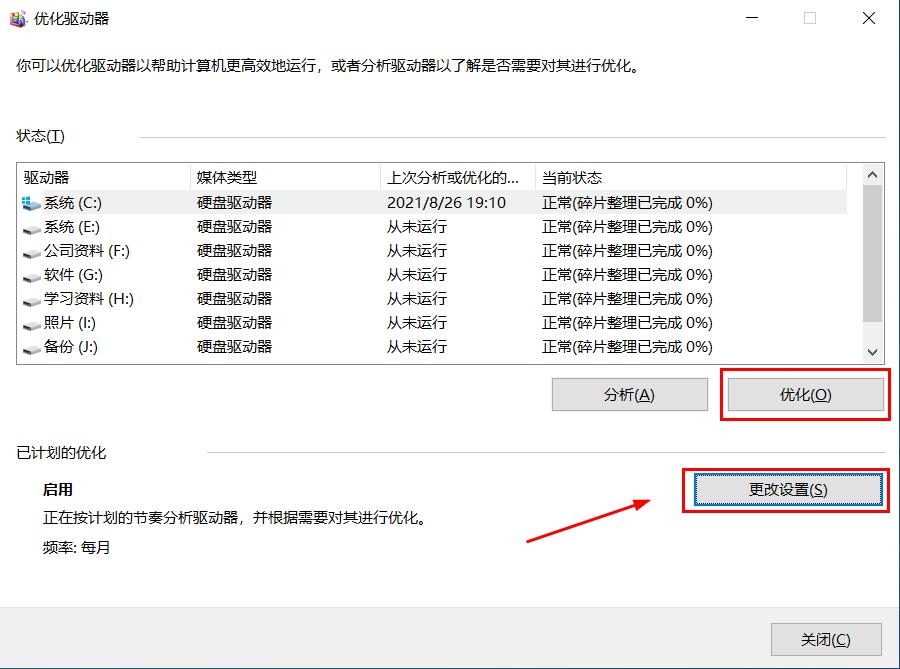Select the 备份 (J:) drive name

[71, 347]
